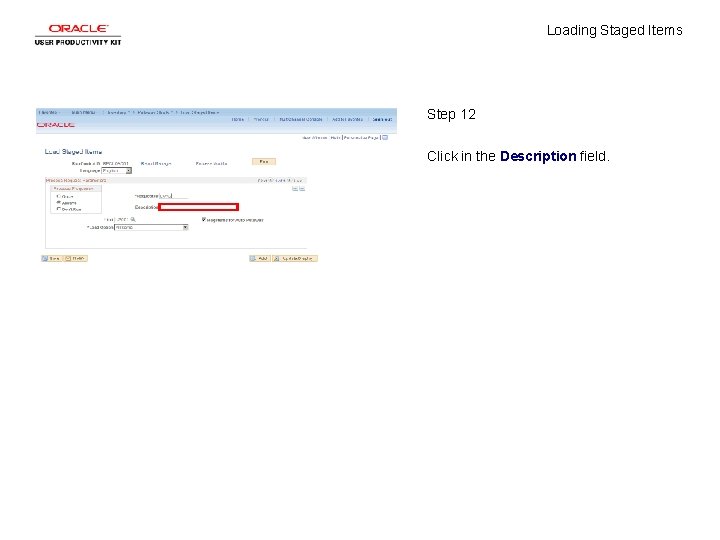The image size is (720, 540).
Task: Open the Report Manager link
Action: [156, 163]
